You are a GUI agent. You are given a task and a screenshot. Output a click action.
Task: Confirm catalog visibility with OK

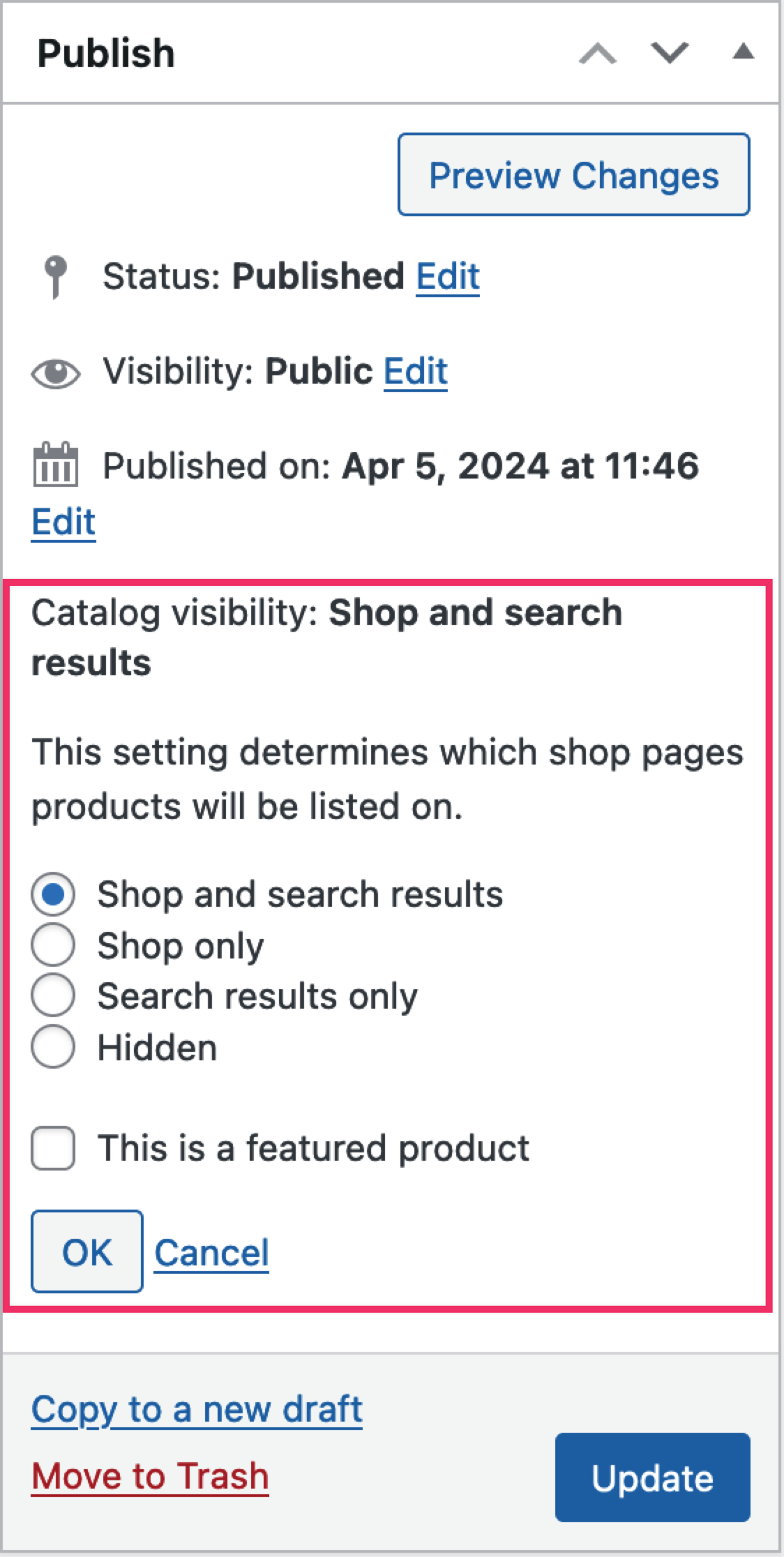coord(86,1251)
